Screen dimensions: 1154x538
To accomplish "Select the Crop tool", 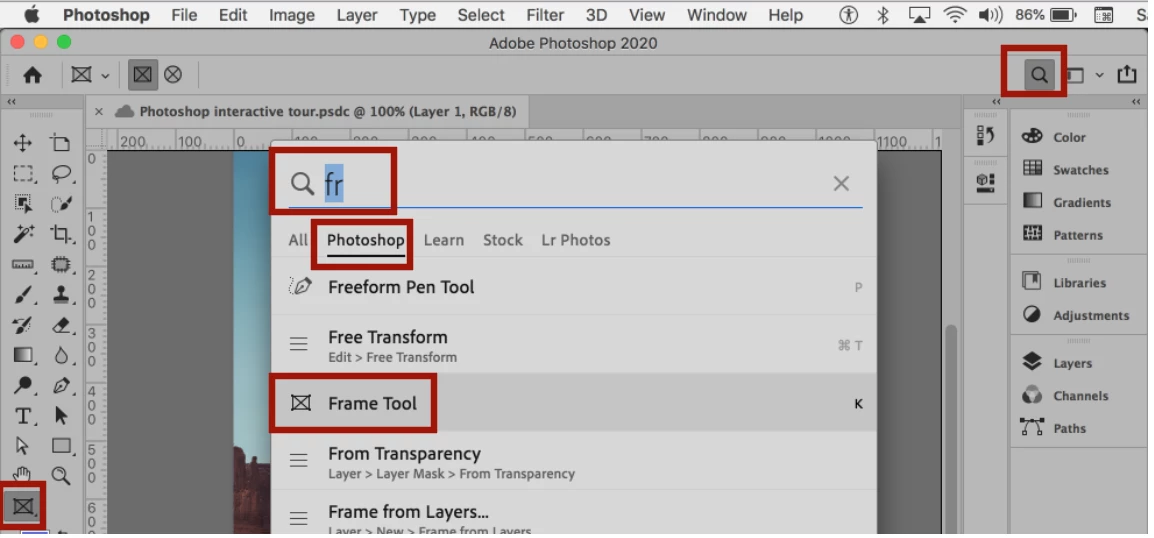I will pos(60,234).
